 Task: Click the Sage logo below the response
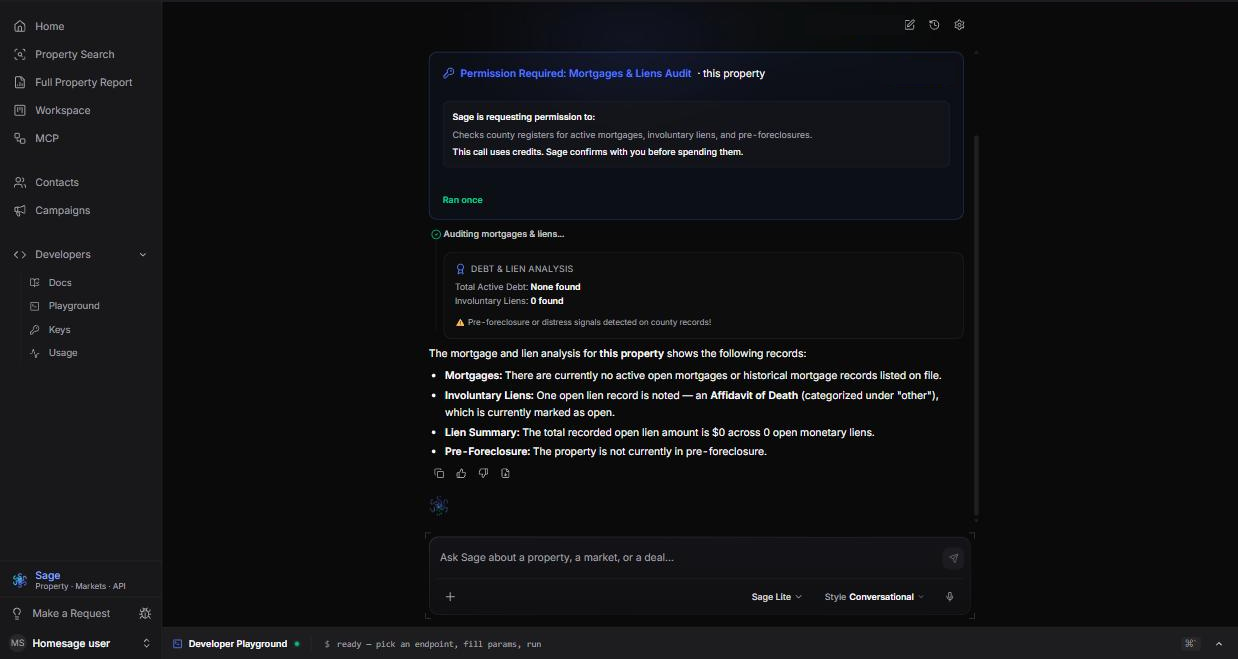(x=439, y=506)
